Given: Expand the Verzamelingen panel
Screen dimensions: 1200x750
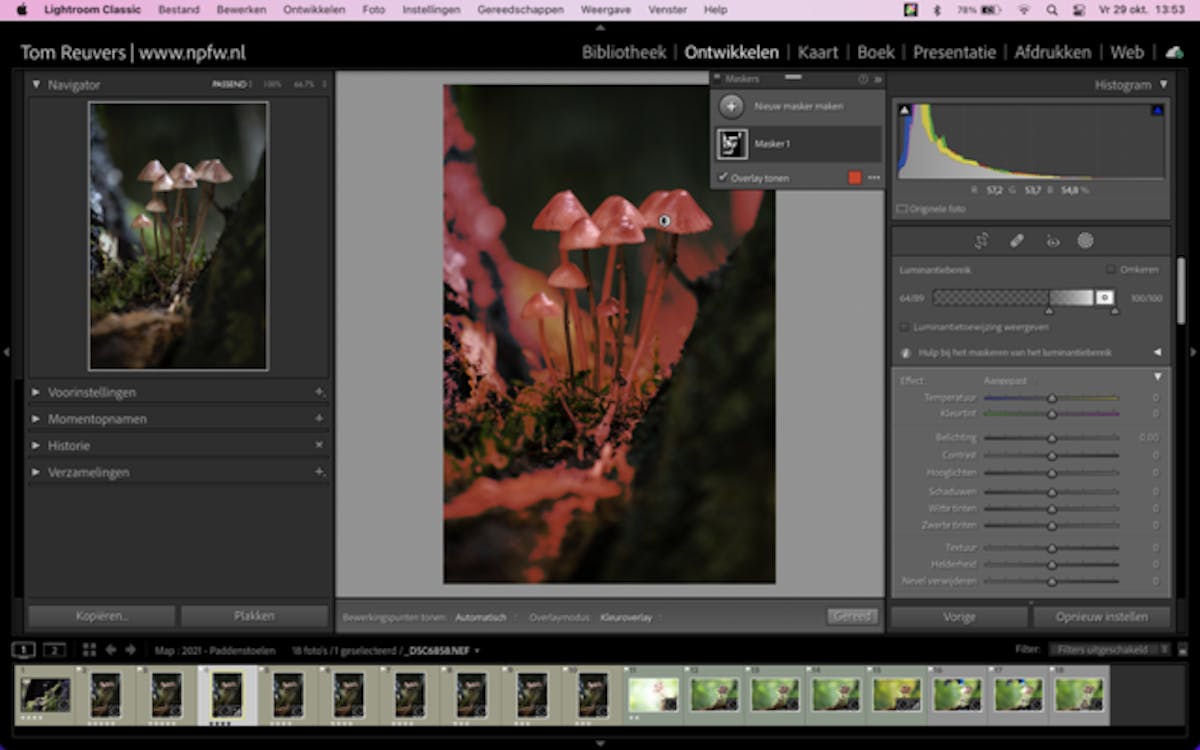Looking at the screenshot, I should click(36, 471).
